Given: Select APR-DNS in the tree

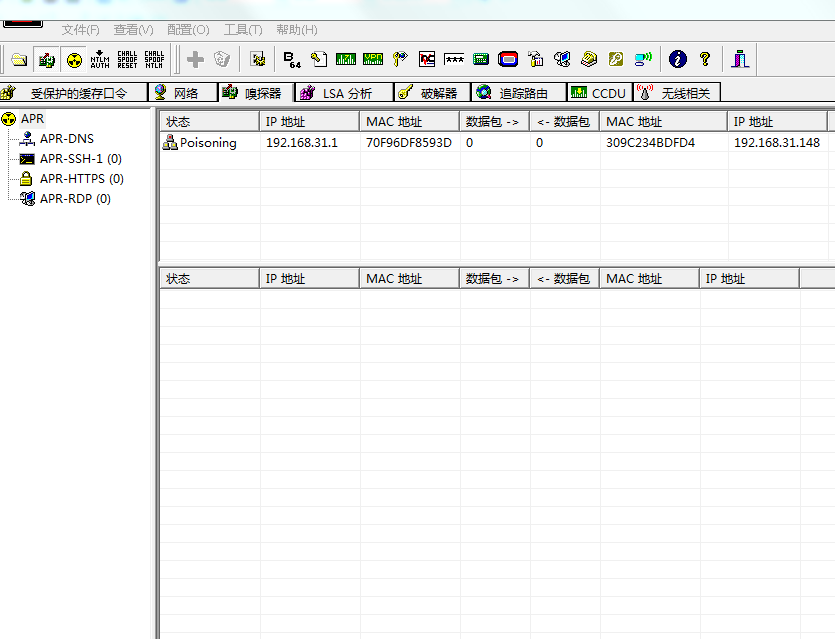Looking at the screenshot, I should (x=67, y=139).
